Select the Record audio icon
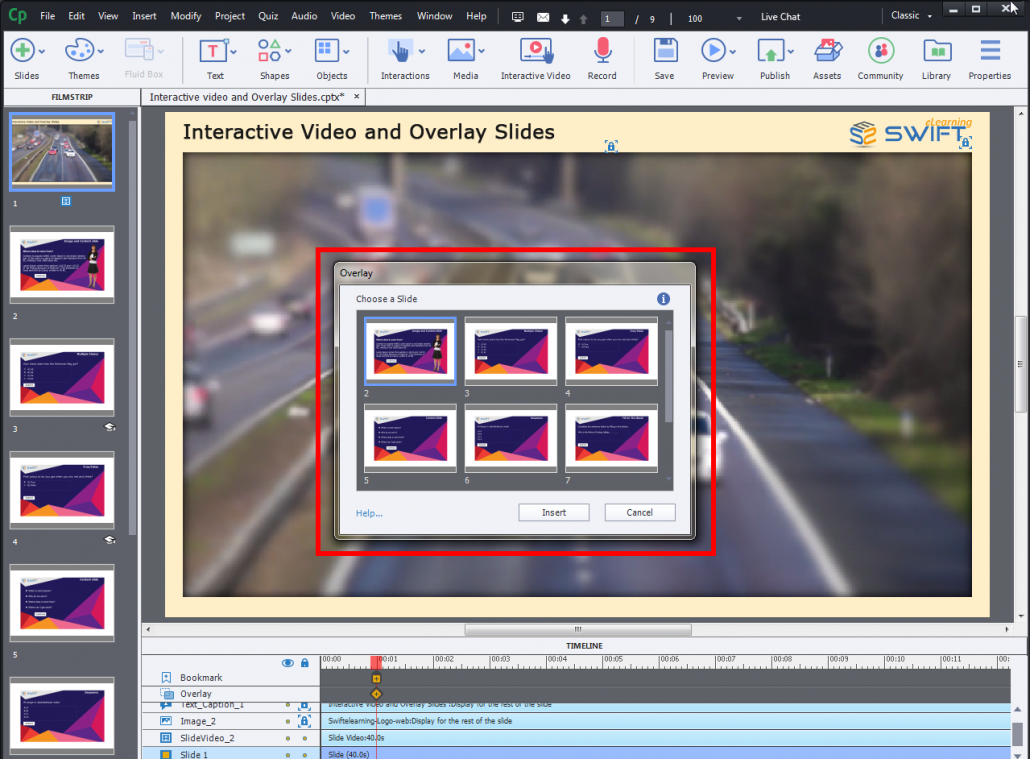The height and width of the screenshot is (759, 1030). [601, 50]
